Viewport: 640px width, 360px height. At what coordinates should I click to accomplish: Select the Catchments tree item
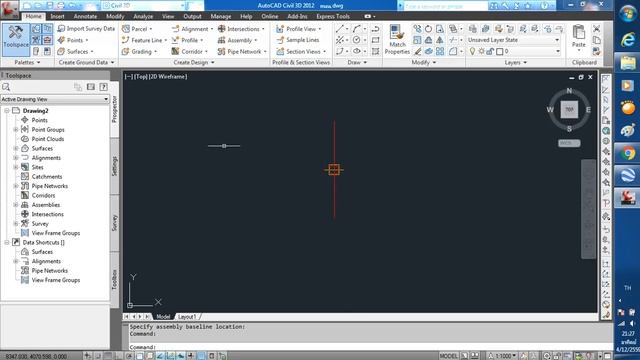pos(47,177)
